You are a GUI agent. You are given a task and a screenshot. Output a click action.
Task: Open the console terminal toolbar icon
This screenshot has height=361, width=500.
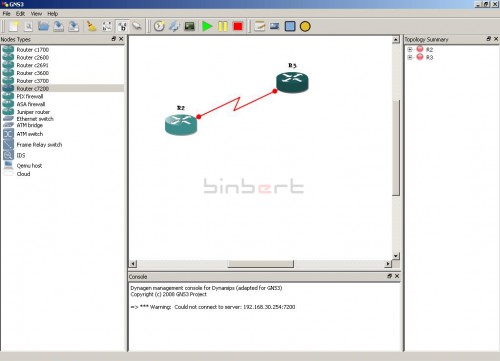point(189,26)
